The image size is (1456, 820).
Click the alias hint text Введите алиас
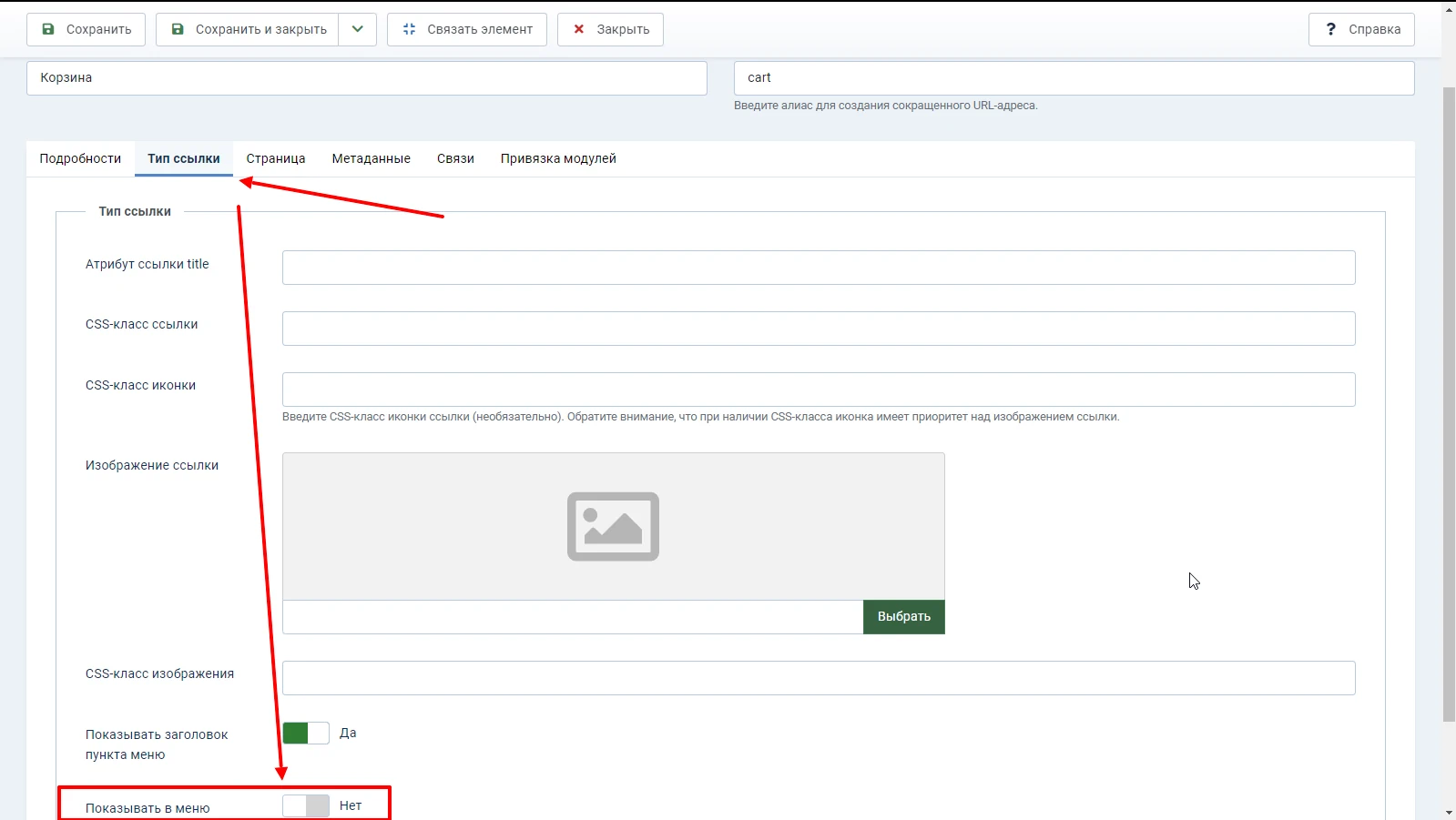click(x=886, y=106)
